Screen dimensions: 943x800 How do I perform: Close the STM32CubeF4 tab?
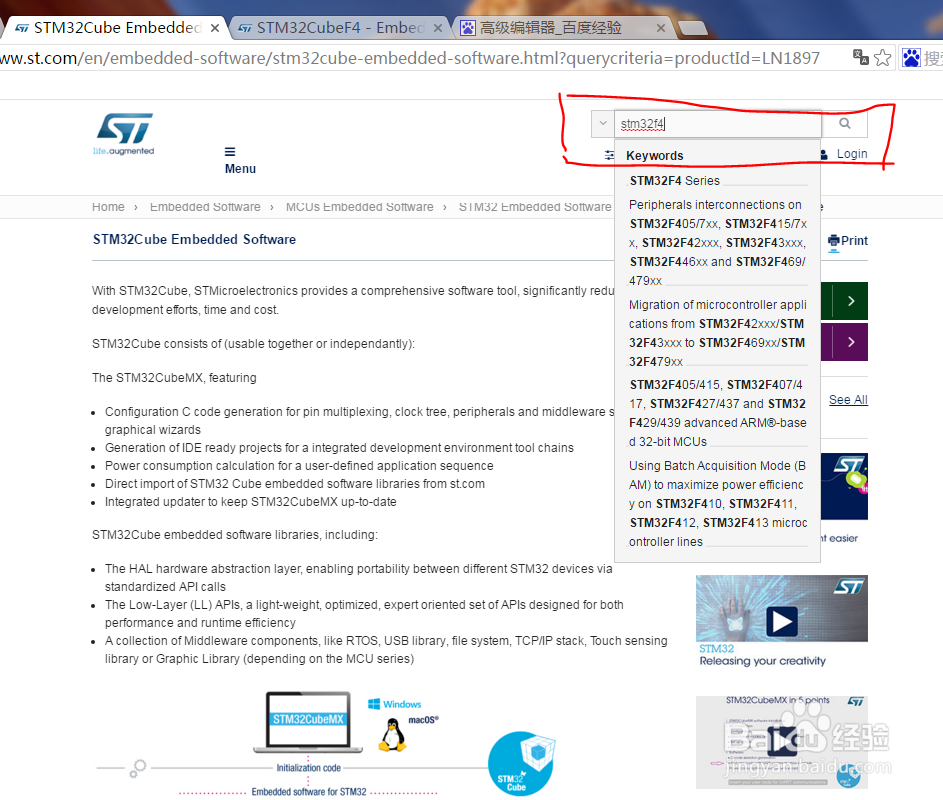pos(438,28)
